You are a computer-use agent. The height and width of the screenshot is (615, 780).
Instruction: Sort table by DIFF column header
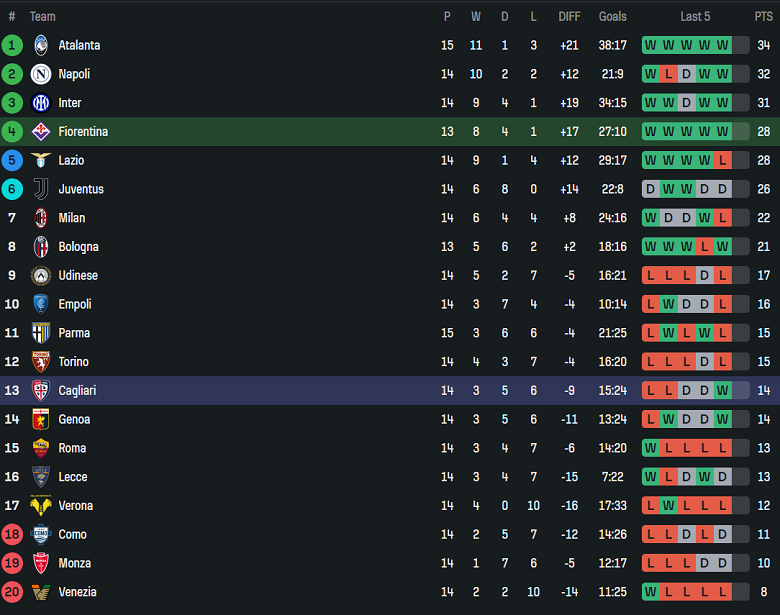(x=569, y=17)
